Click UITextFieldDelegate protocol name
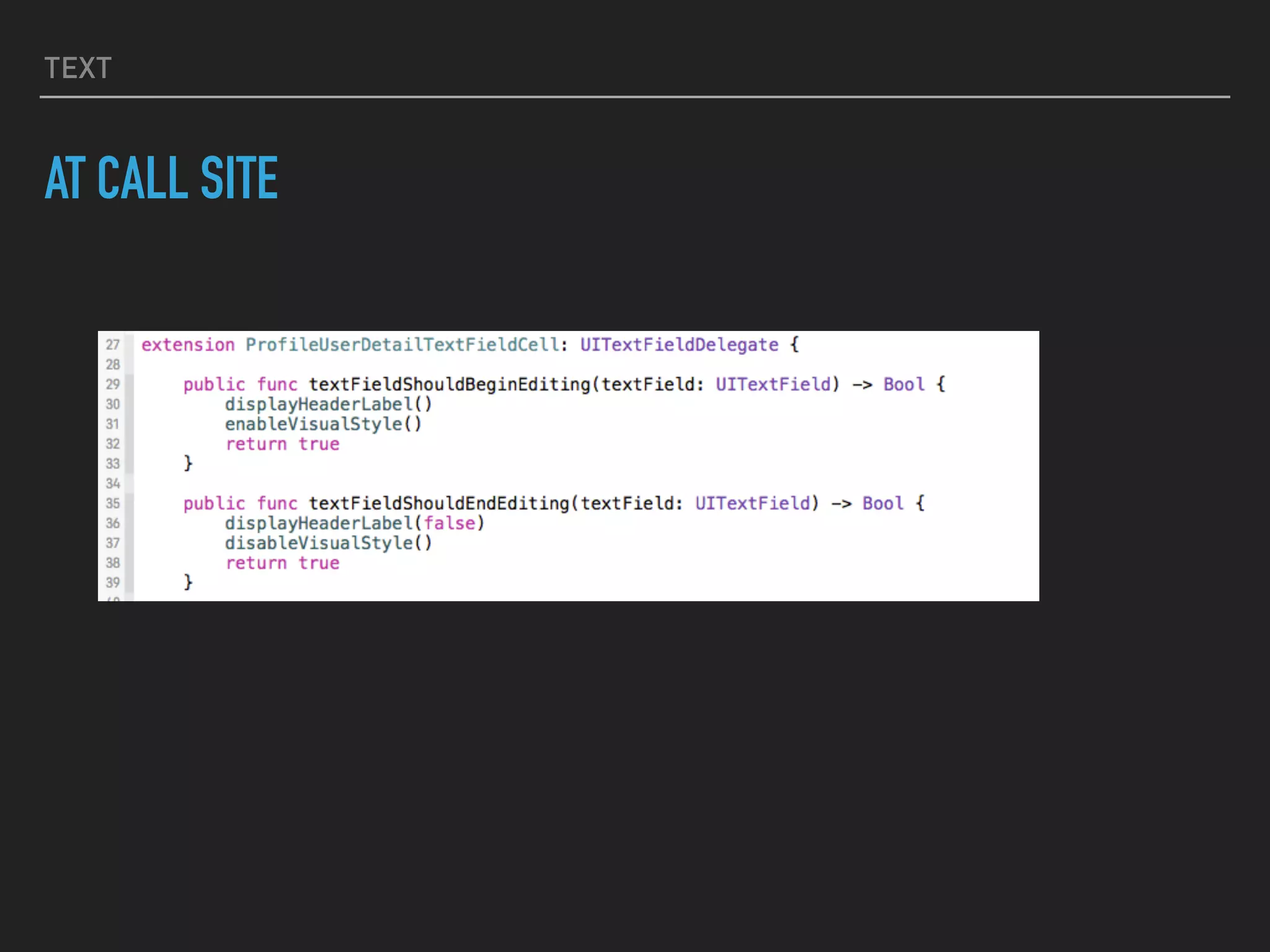Image resolution: width=1270 pixels, height=952 pixels. (679, 345)
